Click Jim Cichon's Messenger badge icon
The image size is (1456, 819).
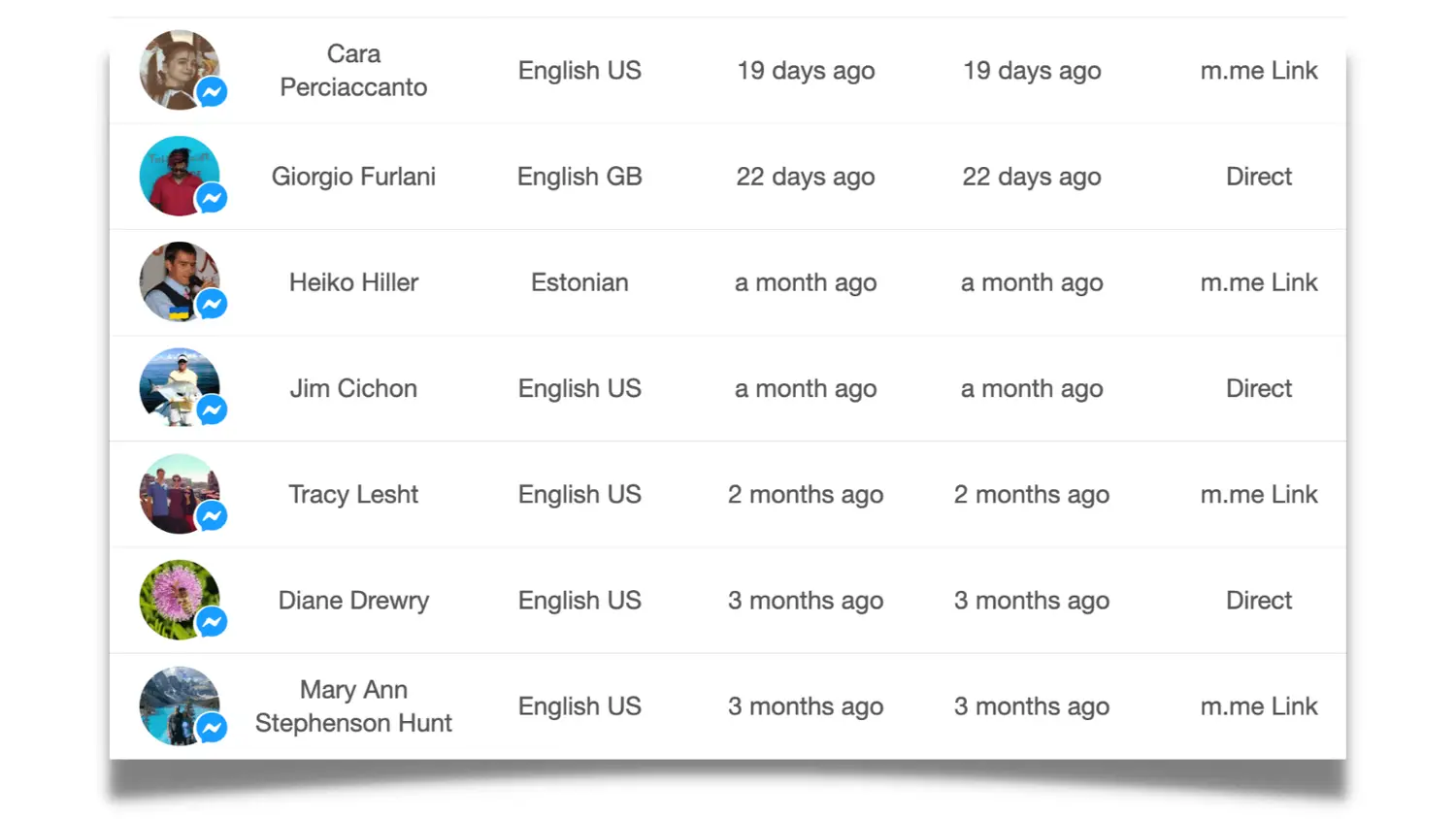212,409
